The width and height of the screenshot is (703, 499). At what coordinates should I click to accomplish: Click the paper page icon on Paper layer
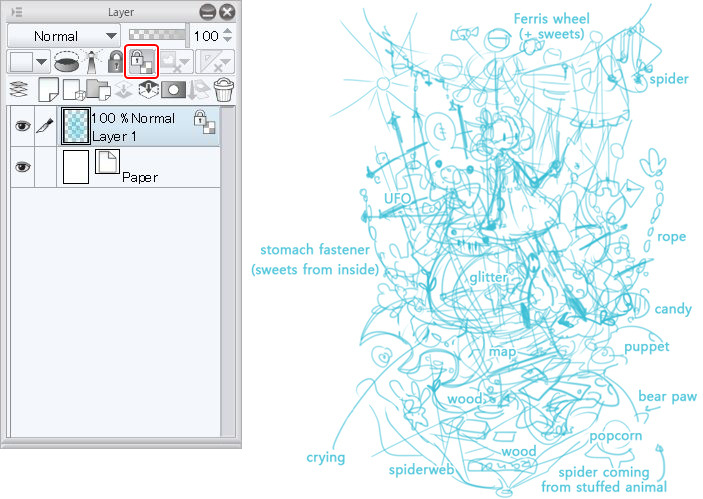tap(108, 161)
